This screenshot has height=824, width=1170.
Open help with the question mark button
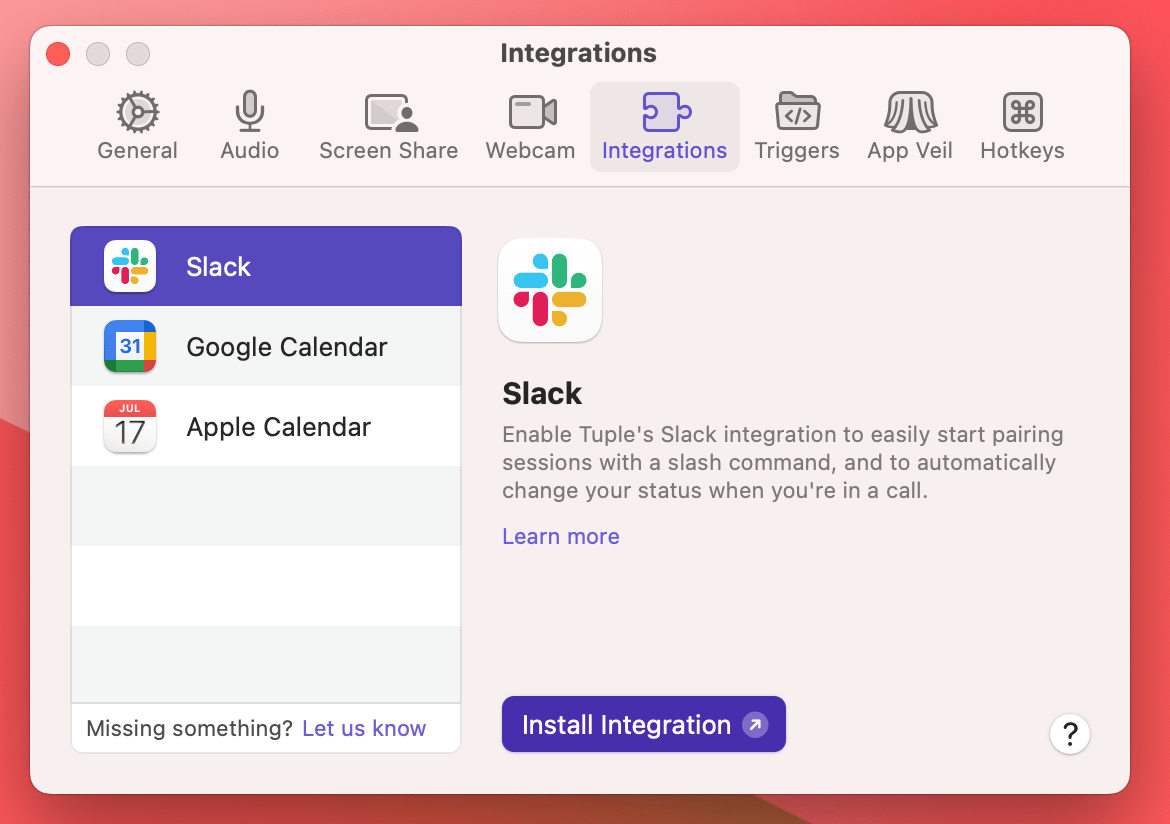1069,734
